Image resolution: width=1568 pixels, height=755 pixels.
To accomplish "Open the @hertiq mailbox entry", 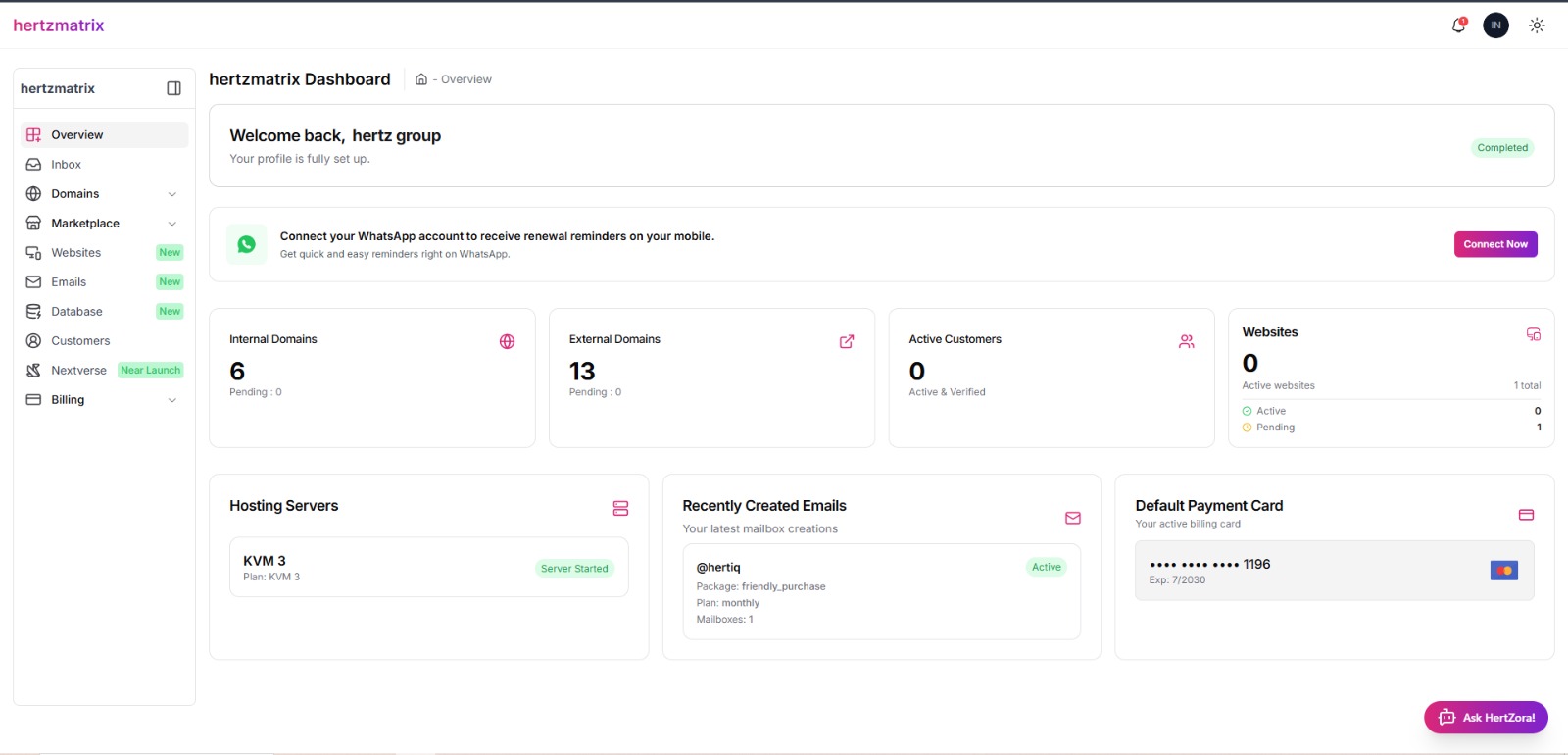I will [882, 591].
